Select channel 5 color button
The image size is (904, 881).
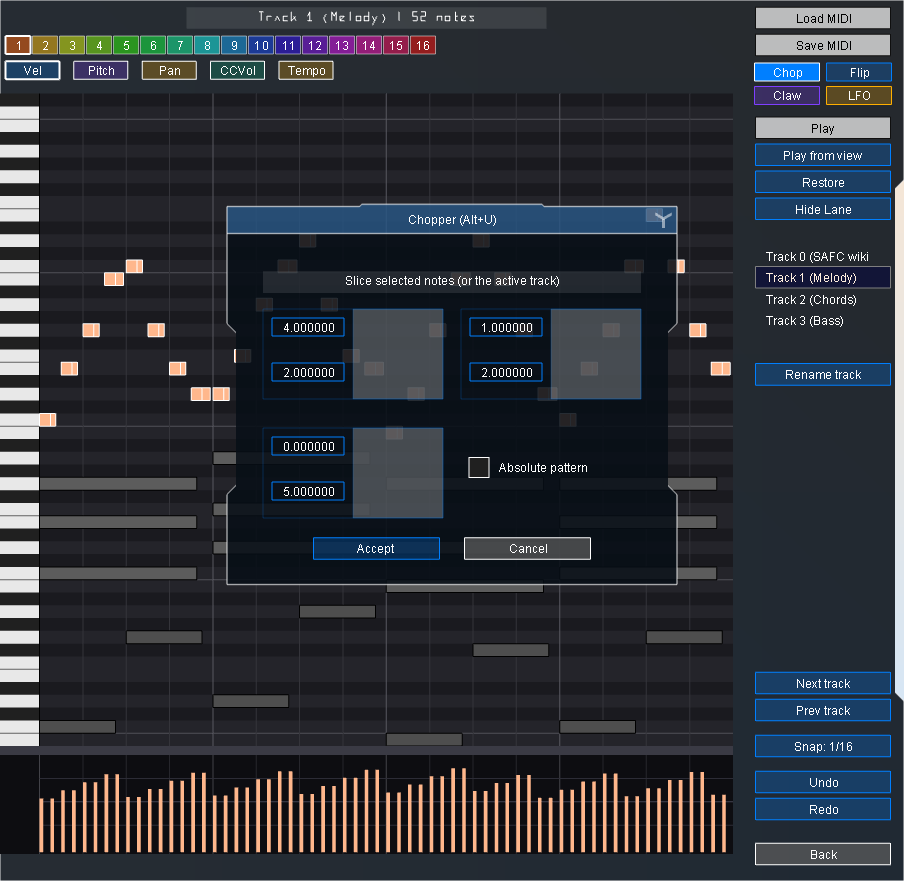(x=126, y=45)
